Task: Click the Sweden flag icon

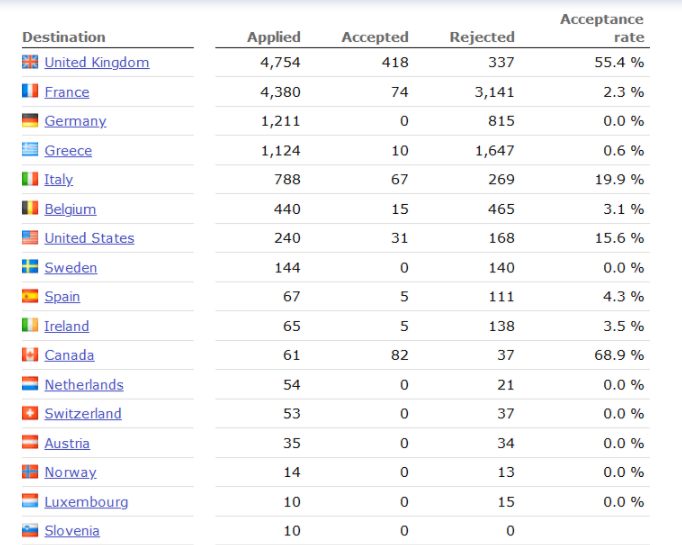Action: [30, 267]
